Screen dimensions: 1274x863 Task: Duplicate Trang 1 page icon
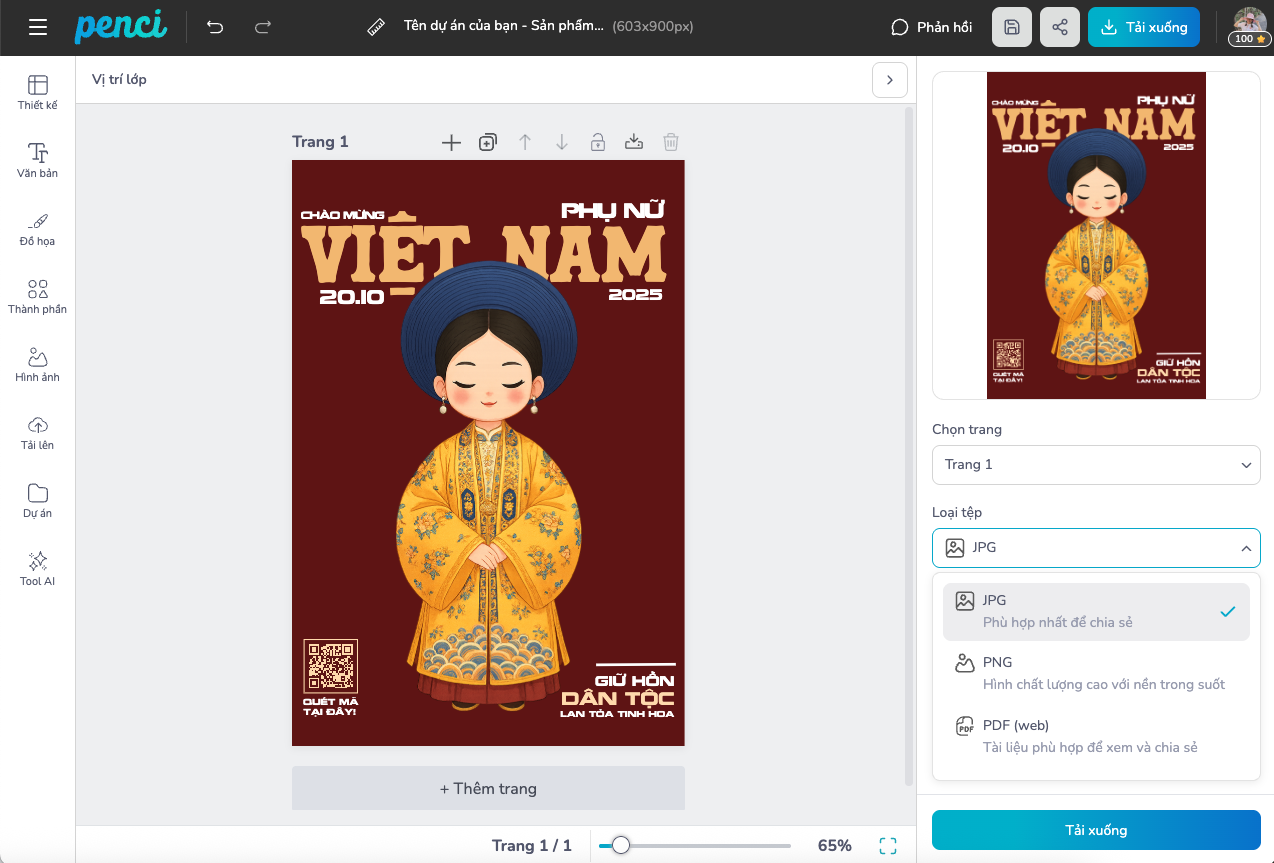tap(488, 143)
